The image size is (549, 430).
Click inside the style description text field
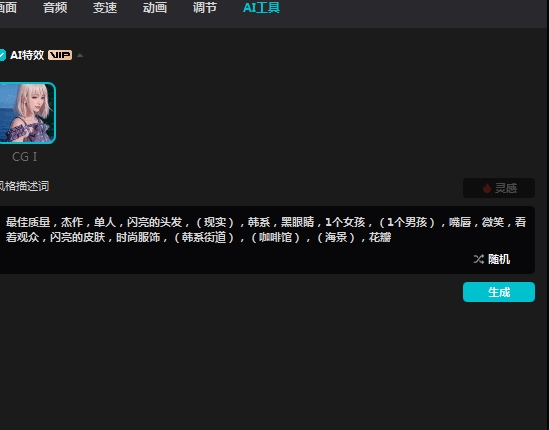(x=267, y=240)
